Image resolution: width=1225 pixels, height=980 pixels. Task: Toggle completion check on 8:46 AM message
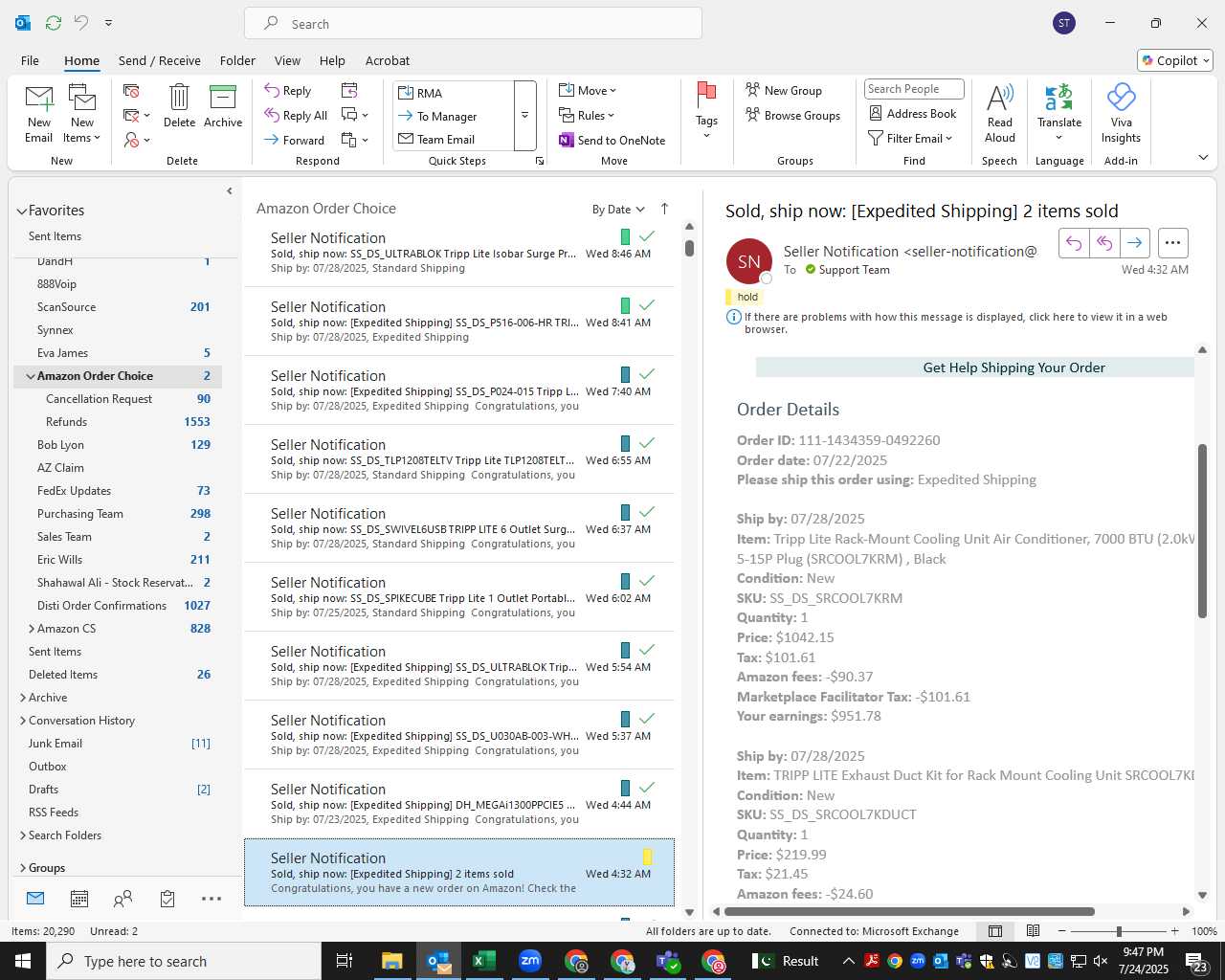click(x=647, y=236)
